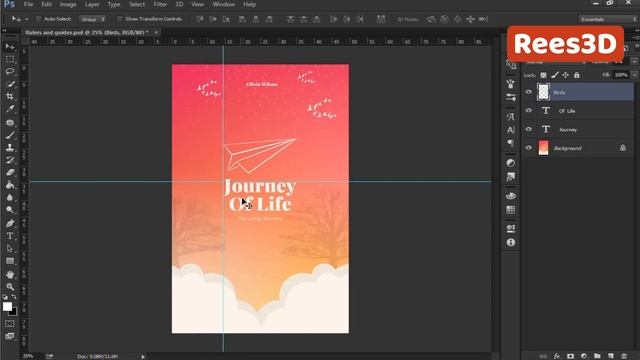Swap foreground and background colors
640x360 pixels.
tap(14, 297)
